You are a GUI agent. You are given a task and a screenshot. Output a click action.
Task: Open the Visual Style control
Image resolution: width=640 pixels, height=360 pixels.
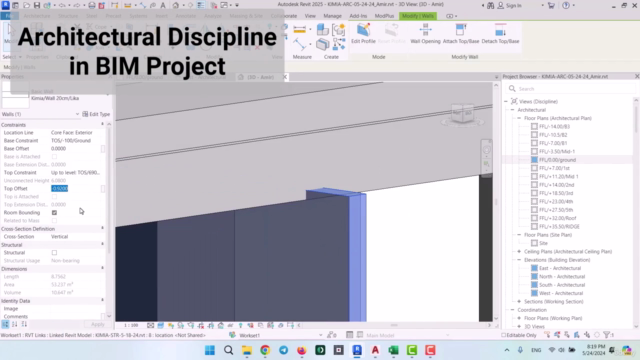point(161,325)
